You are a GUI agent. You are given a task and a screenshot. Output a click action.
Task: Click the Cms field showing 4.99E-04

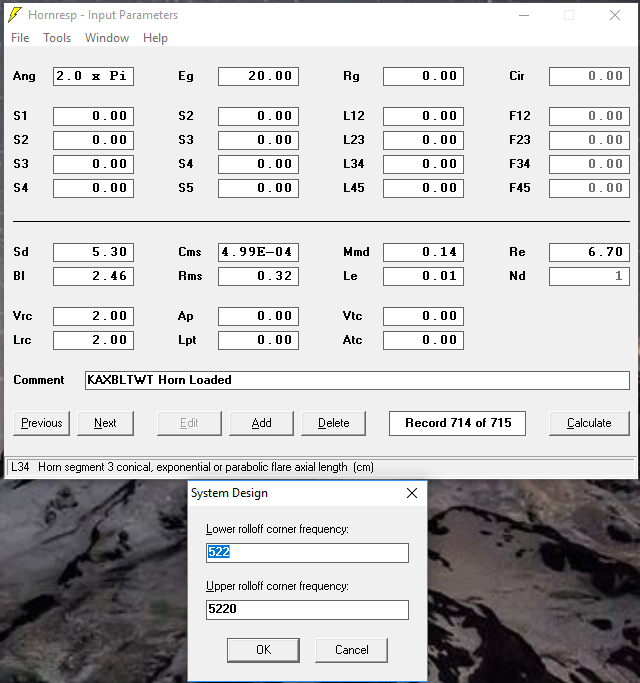pyautogui.click(x=258, y=252)
